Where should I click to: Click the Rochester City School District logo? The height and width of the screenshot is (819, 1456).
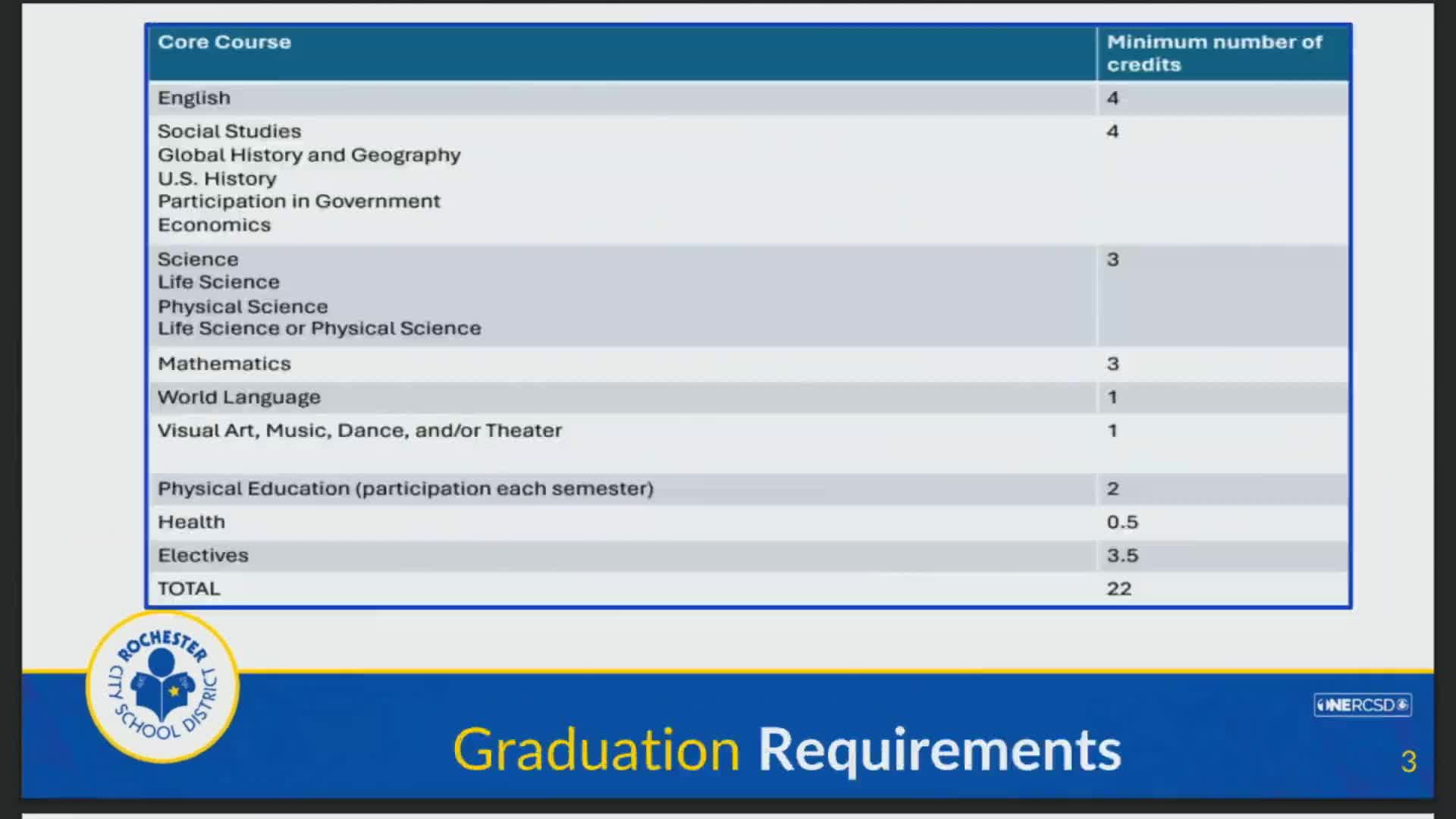click(162, 686)
